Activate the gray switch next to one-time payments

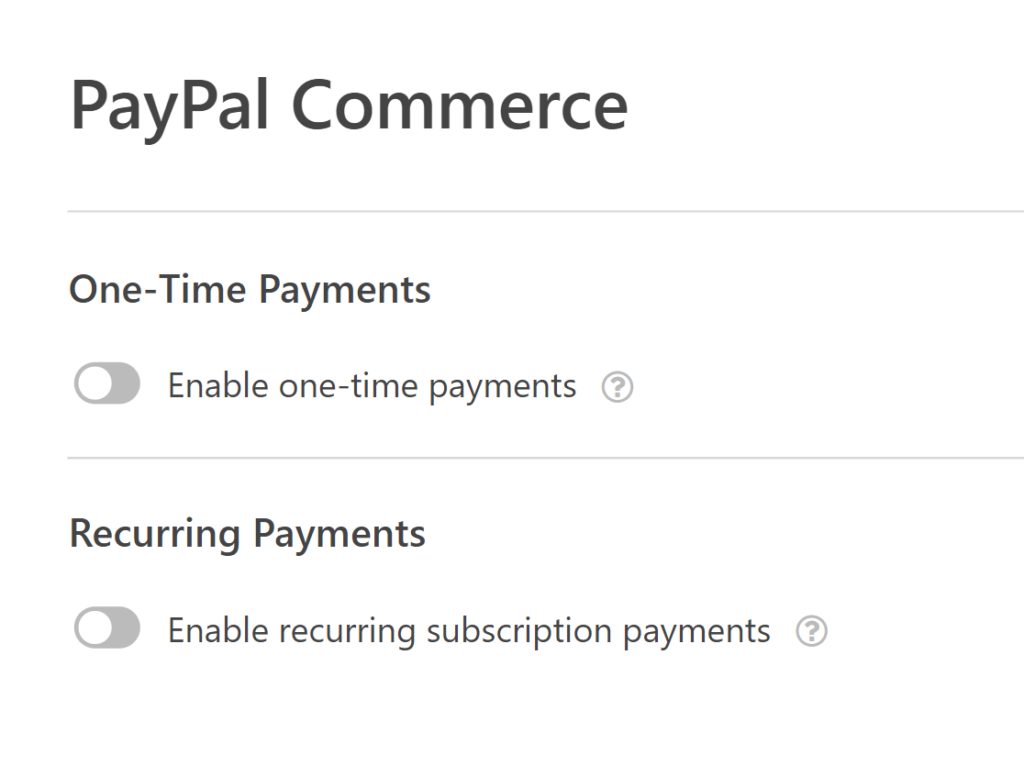(x=107, y=383)
